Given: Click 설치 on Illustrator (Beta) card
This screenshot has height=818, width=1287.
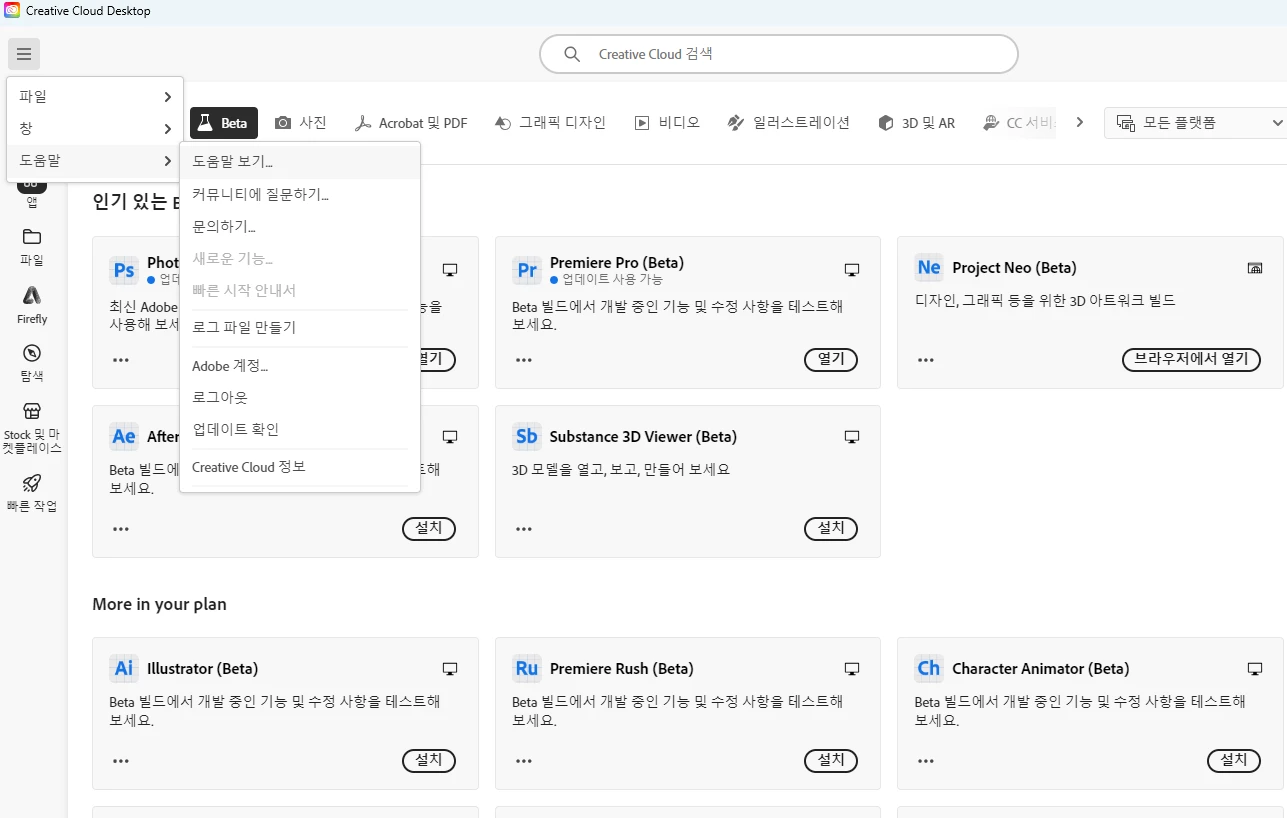Looking at the screenshot, I should [x=429, y=760].
